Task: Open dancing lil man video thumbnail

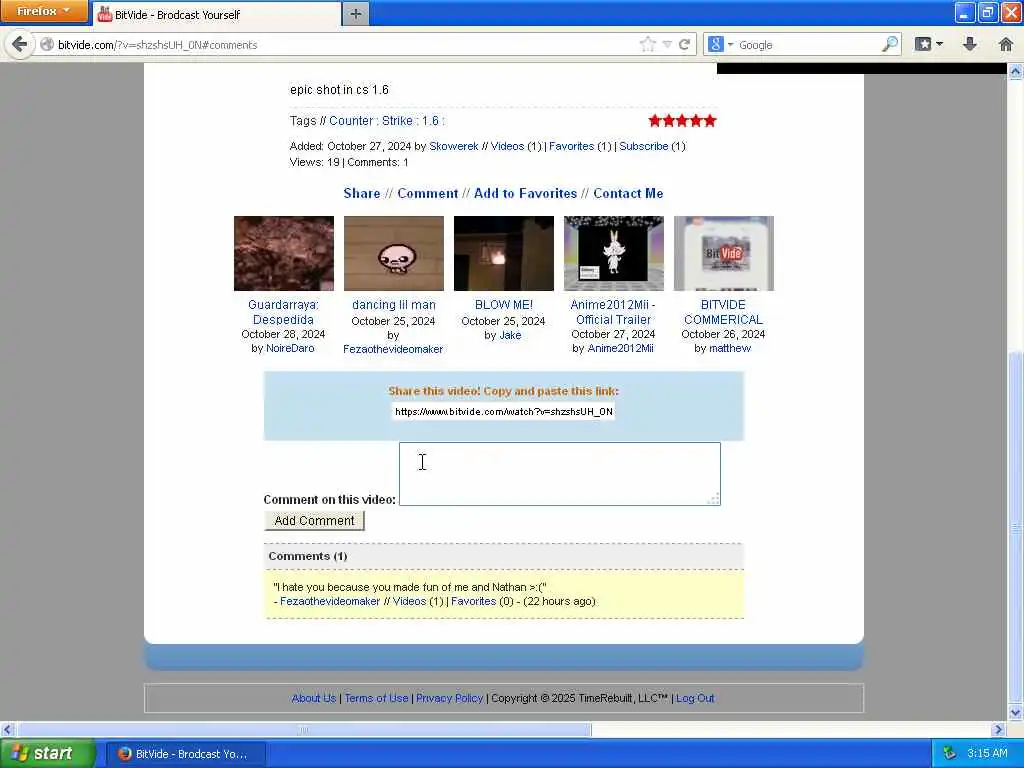Action: (x=394, y=253)
